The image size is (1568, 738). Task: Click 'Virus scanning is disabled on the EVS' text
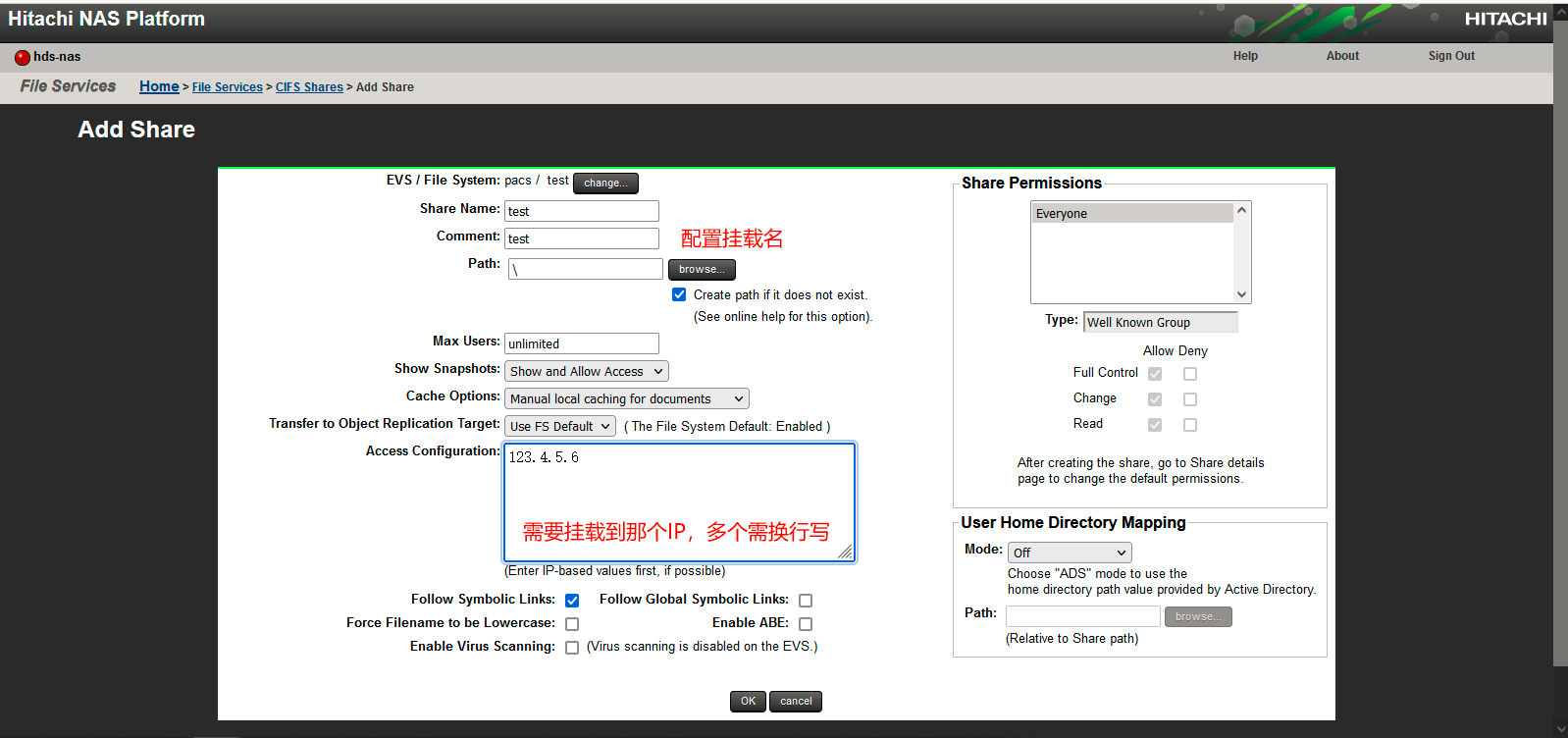(x=703, y=647)
